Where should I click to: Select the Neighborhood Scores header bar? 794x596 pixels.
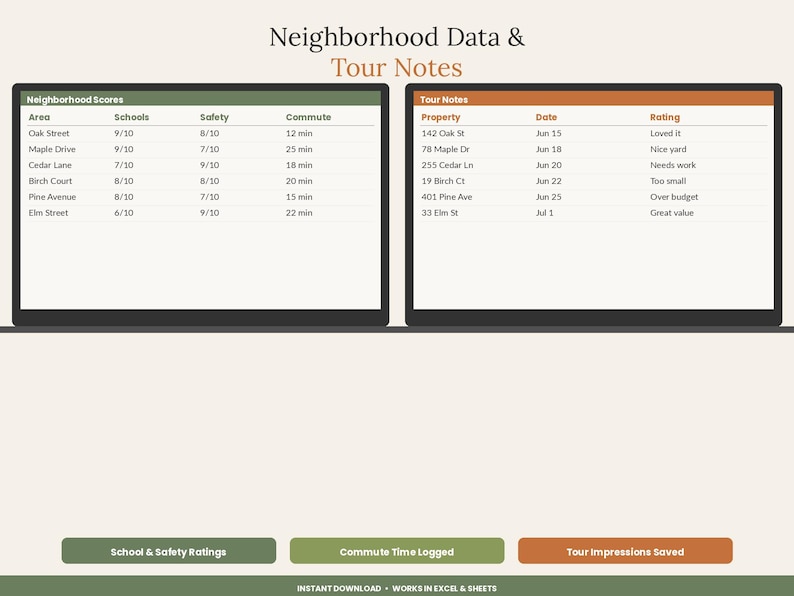pos(201,99)
